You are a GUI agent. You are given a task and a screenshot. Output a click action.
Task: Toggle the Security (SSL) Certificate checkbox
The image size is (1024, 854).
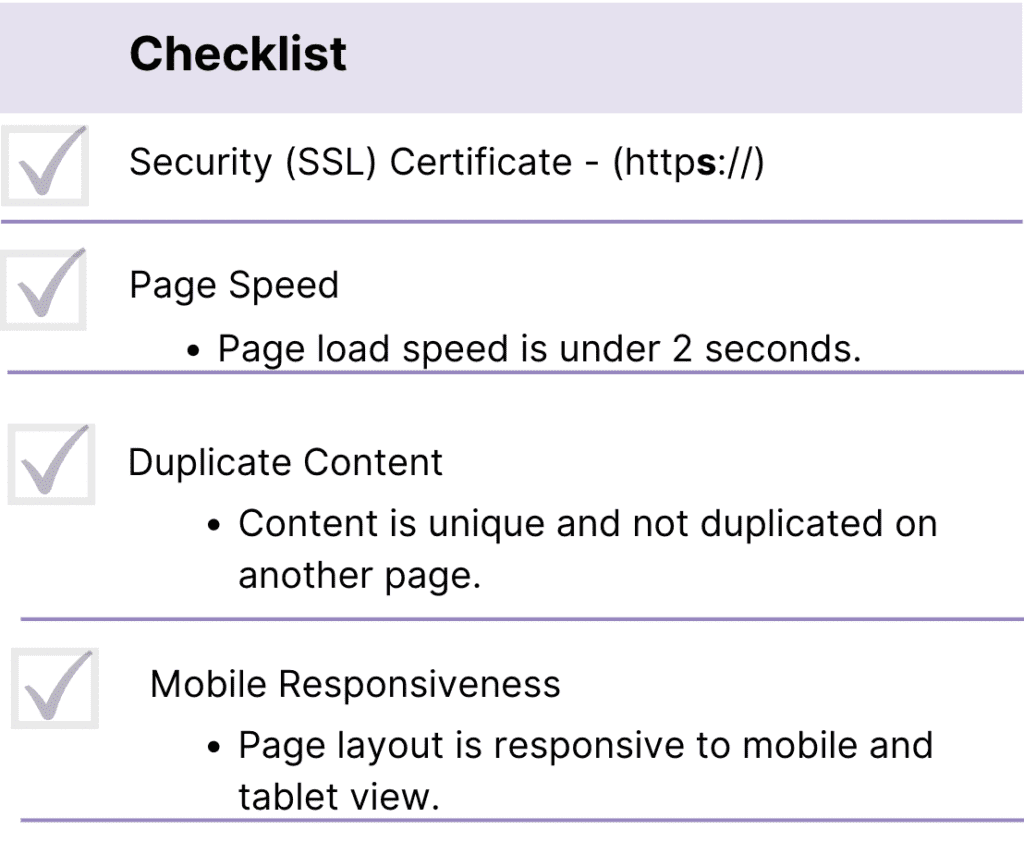(x=44, y=165)
